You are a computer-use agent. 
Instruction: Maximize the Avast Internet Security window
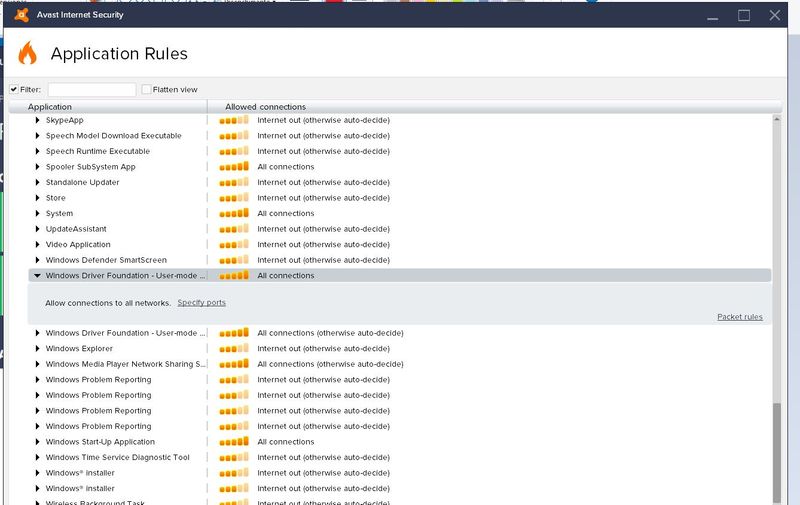[x=744, y=15]
